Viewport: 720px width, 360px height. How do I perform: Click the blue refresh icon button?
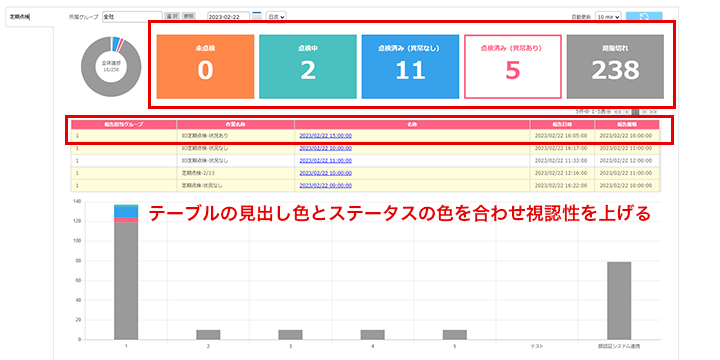pyautogui.click(x=644, y=17)
